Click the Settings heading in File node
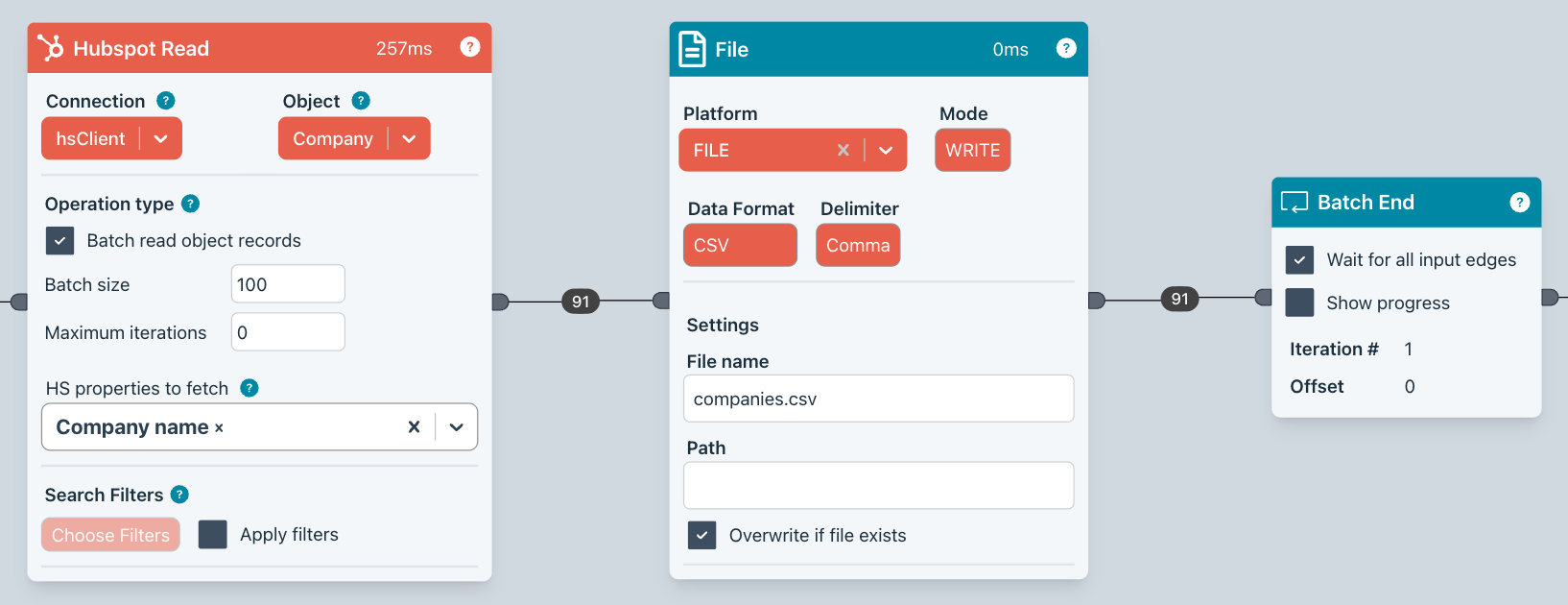This screenshot has height=605, width=1568. pos(723,325)
